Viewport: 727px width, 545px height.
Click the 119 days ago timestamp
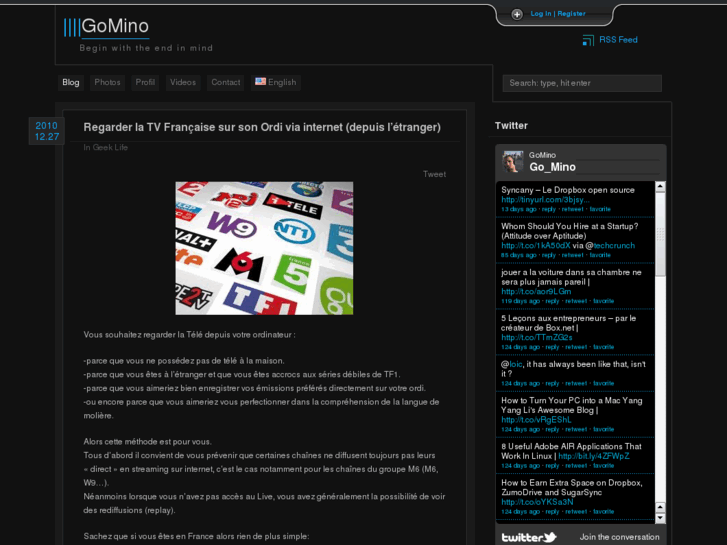click(520, 301)
